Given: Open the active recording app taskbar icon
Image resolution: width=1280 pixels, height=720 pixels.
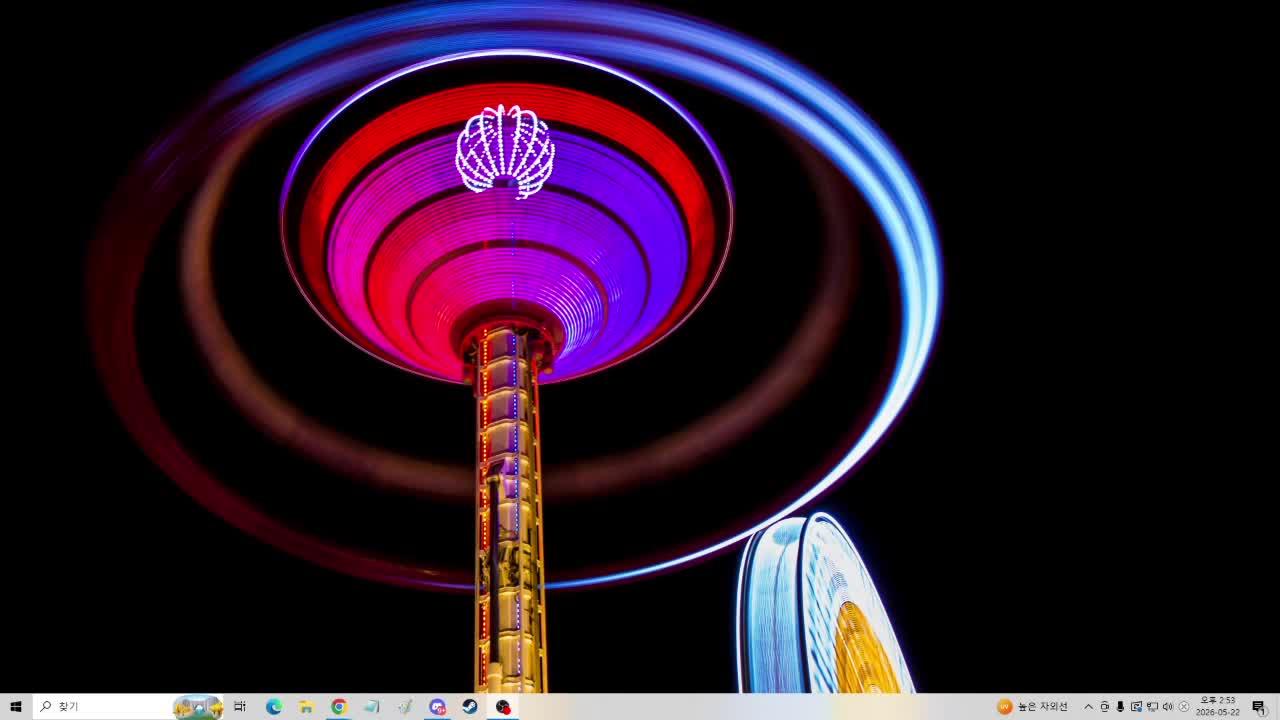Looking at the screenshot, I should (503, 706).
